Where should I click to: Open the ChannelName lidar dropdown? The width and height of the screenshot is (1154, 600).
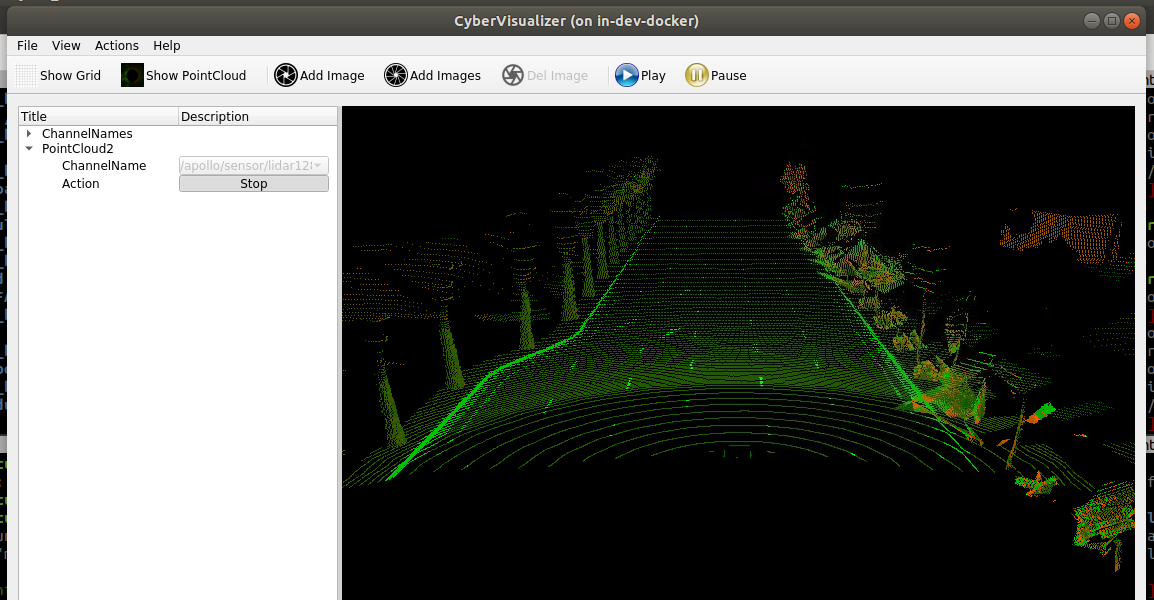pyautogui.click(x=254, y=166)
